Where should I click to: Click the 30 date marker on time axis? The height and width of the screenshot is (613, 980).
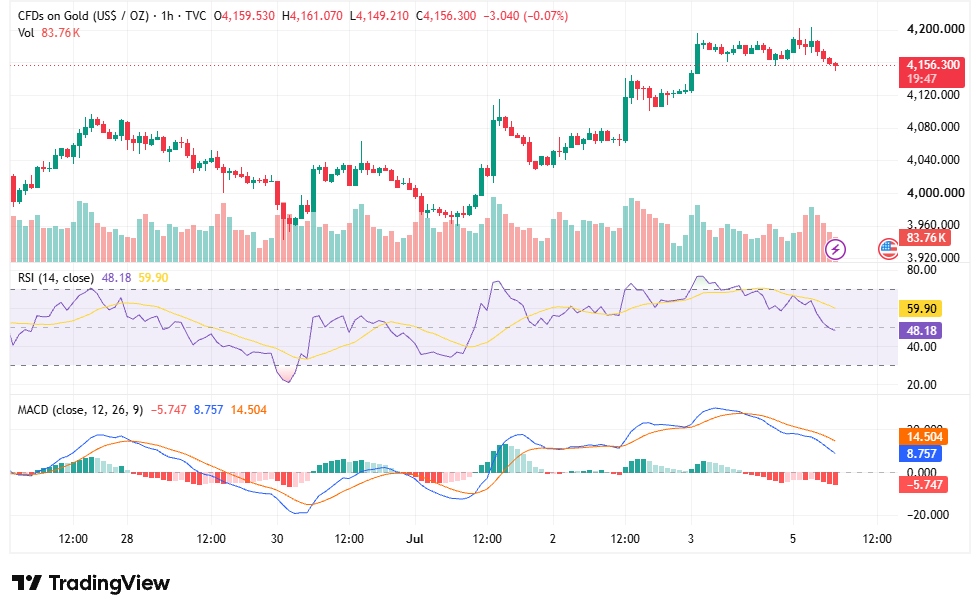(277, 539)
